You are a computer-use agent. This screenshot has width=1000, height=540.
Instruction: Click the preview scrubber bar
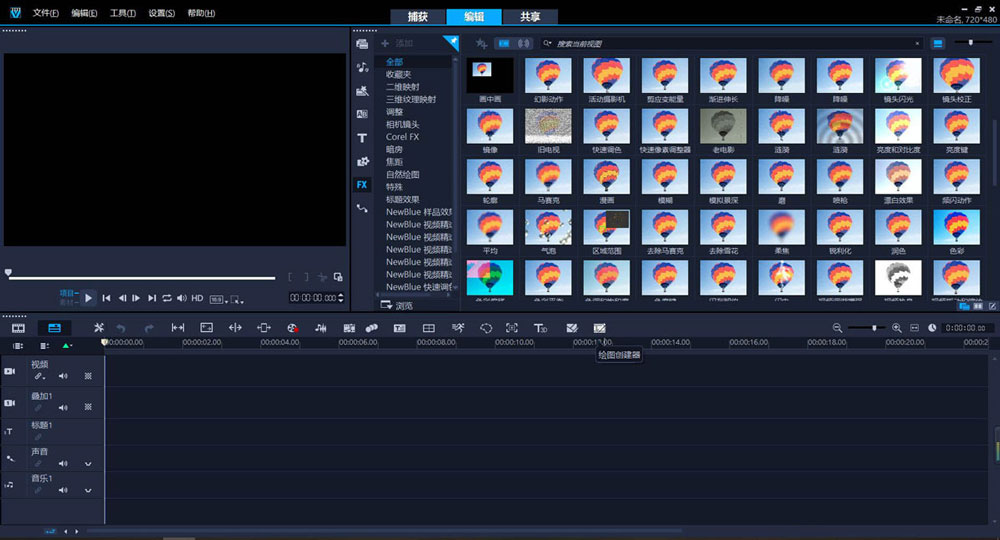[x=142, y=278]
